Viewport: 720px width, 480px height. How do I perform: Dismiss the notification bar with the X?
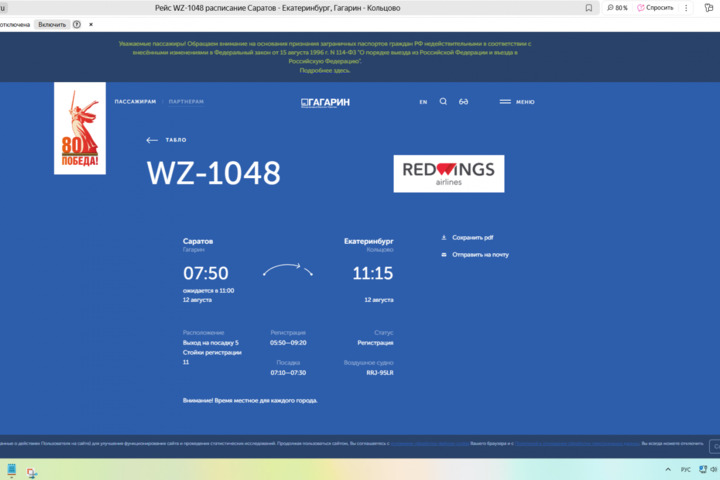tap(91, 24)
